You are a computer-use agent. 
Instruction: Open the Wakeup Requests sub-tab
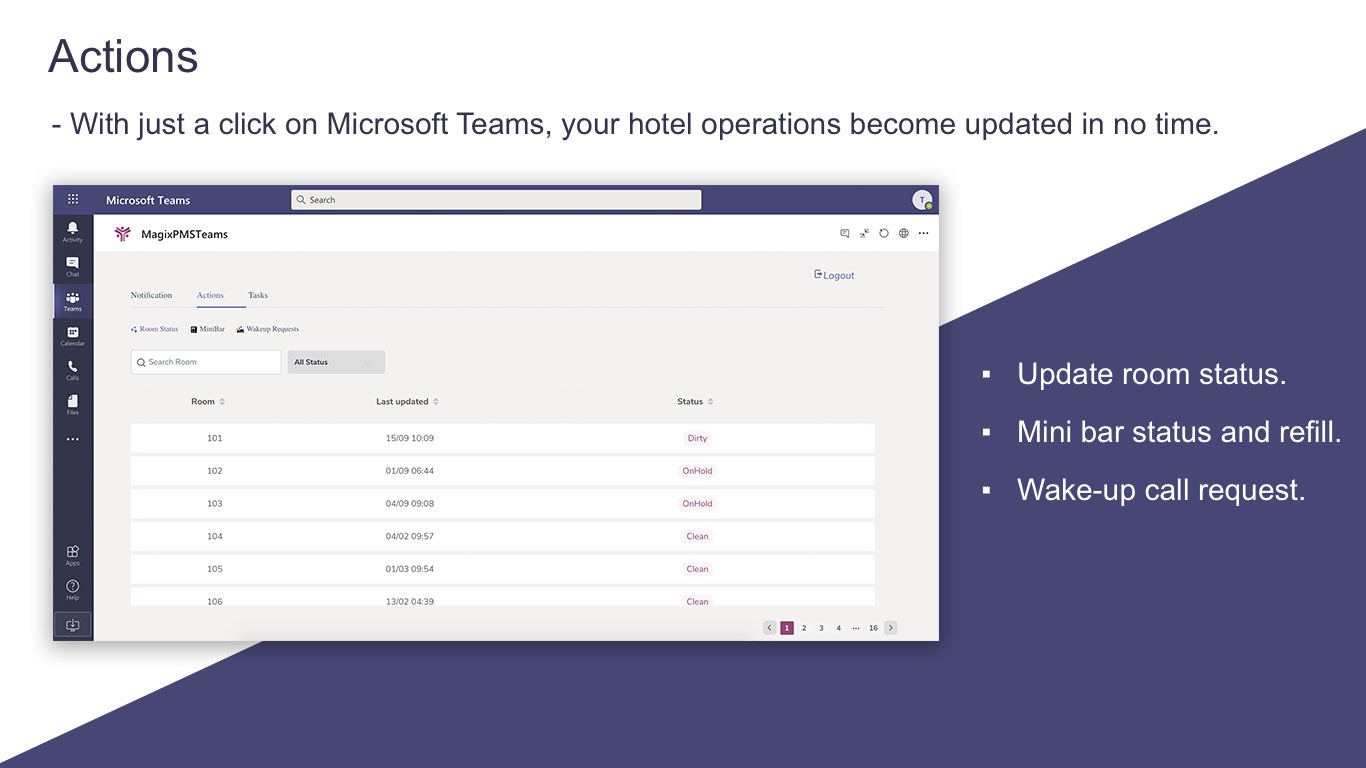point(267,329)
